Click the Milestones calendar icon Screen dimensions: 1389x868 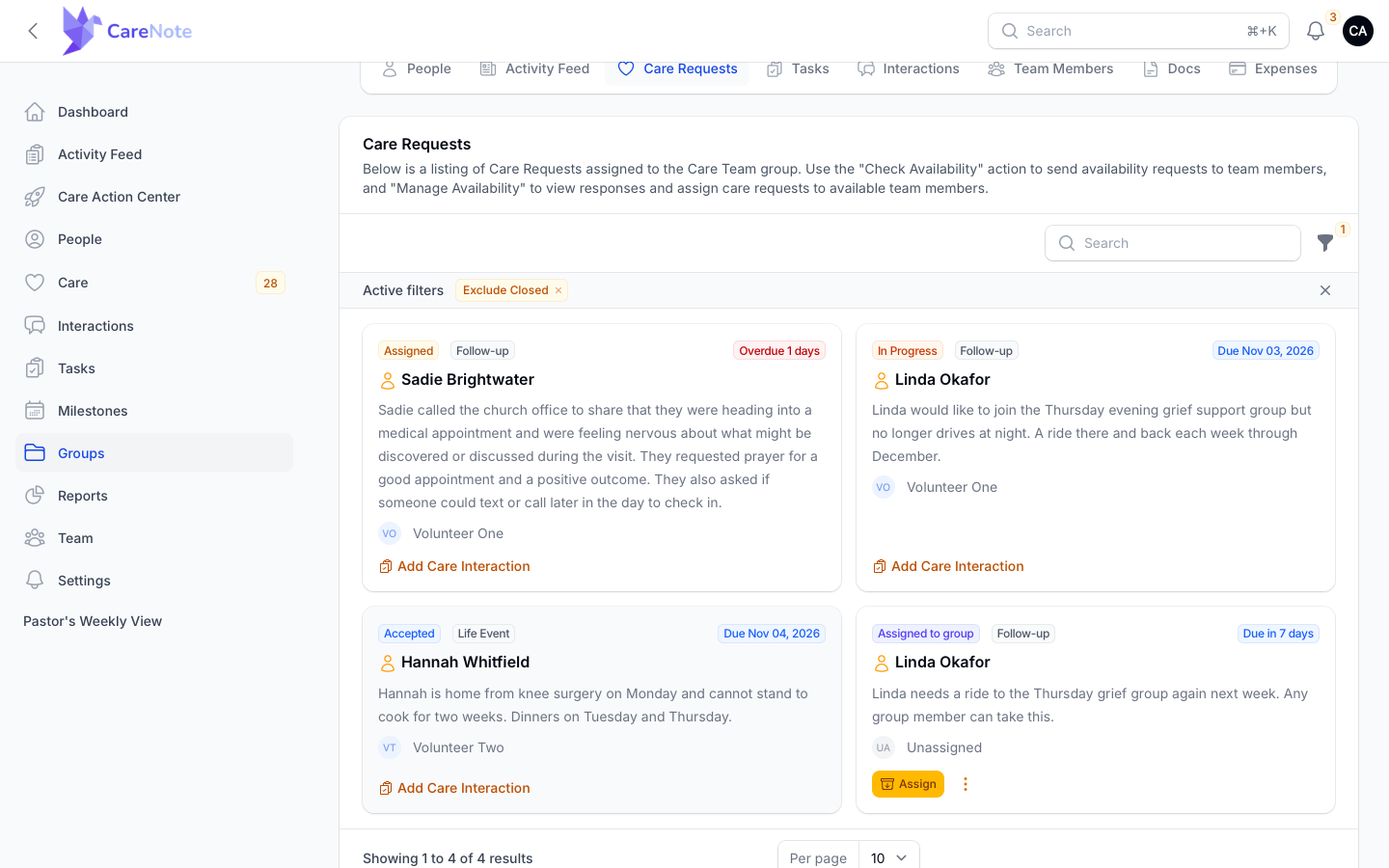click(x=35, y=411)
